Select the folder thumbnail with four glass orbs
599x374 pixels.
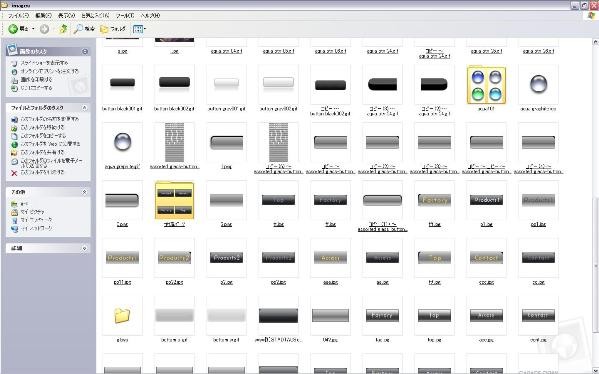click(486, 85)
